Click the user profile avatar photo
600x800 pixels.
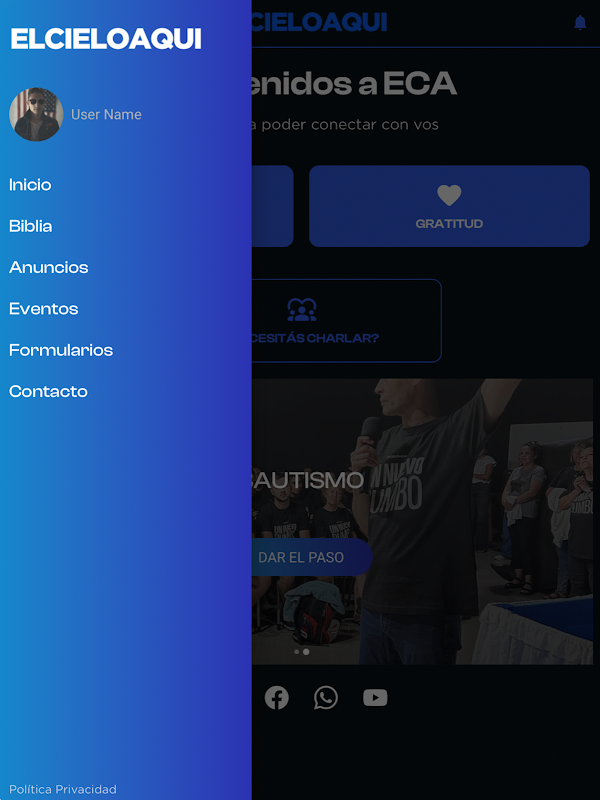36,114
